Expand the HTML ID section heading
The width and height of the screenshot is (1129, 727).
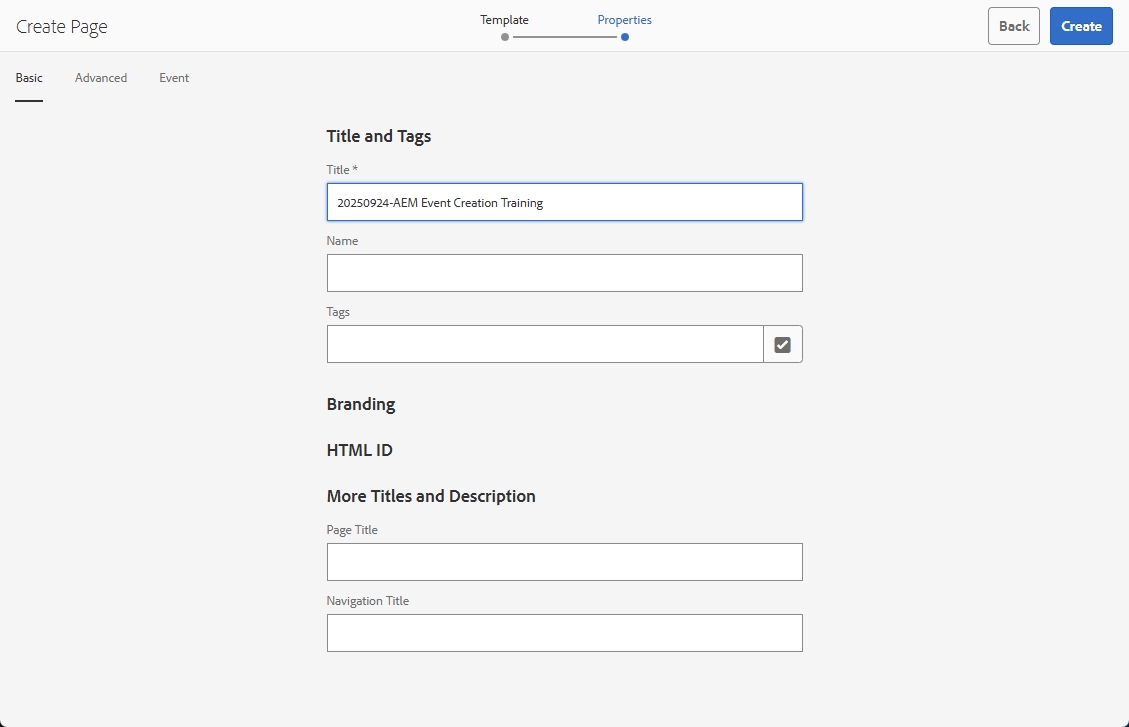coord(359,450)
